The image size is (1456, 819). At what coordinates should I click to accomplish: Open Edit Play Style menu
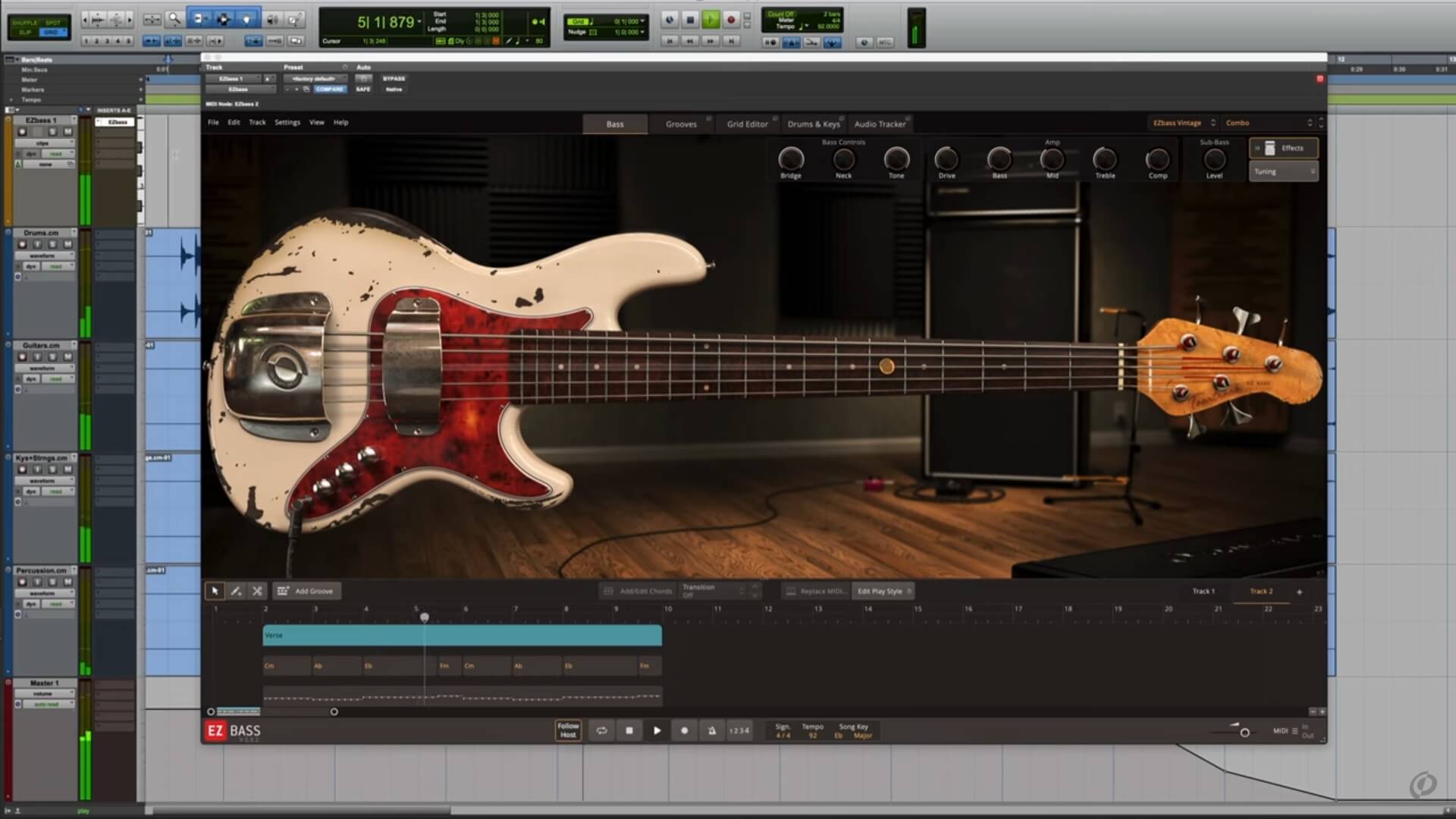pyautogui.click(x=883, y=591)
